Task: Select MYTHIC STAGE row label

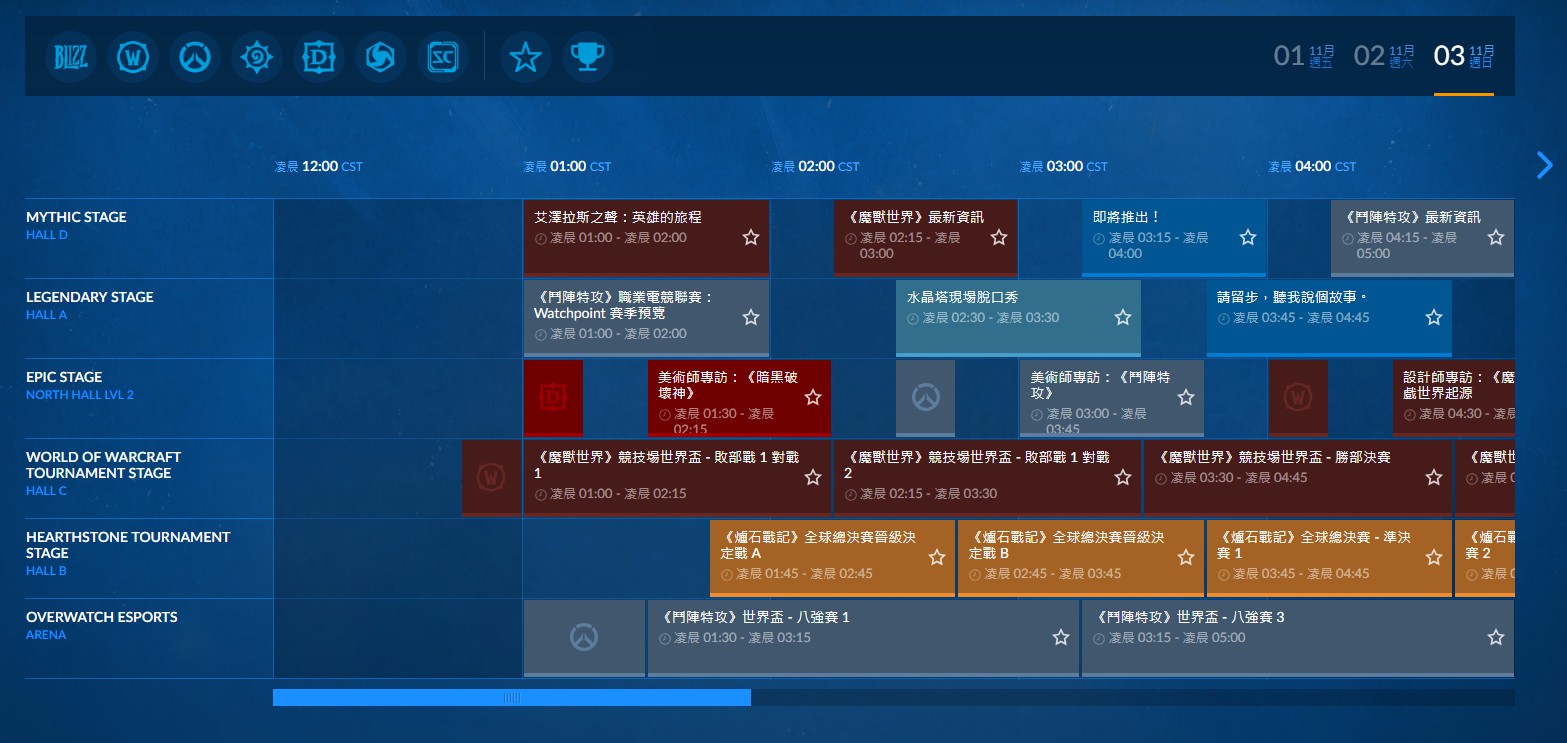Action: coord(76,217)
